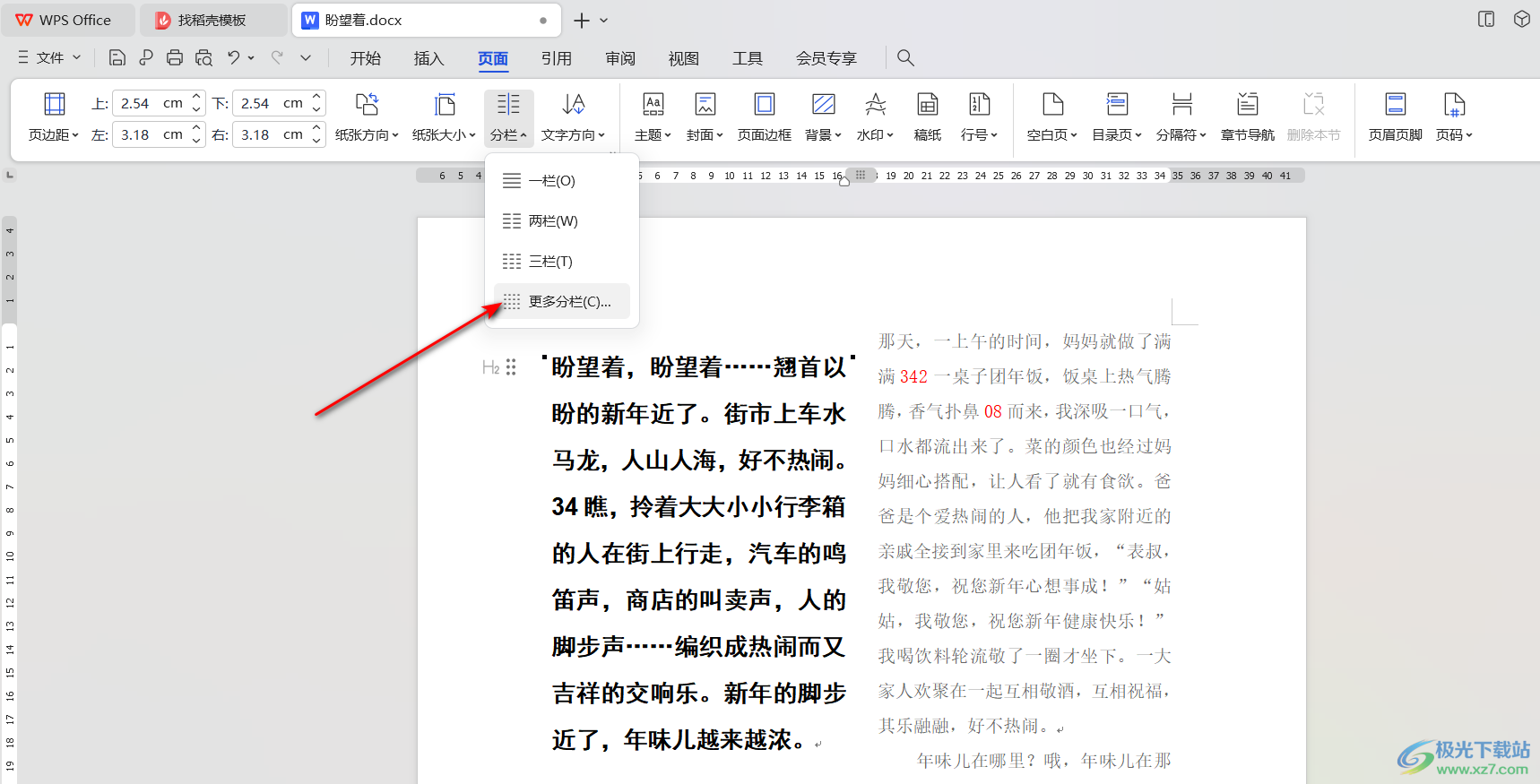Click the 页面边框 page border icon
This screenshot has height=784, width=1540.
(x=764, y=117)
